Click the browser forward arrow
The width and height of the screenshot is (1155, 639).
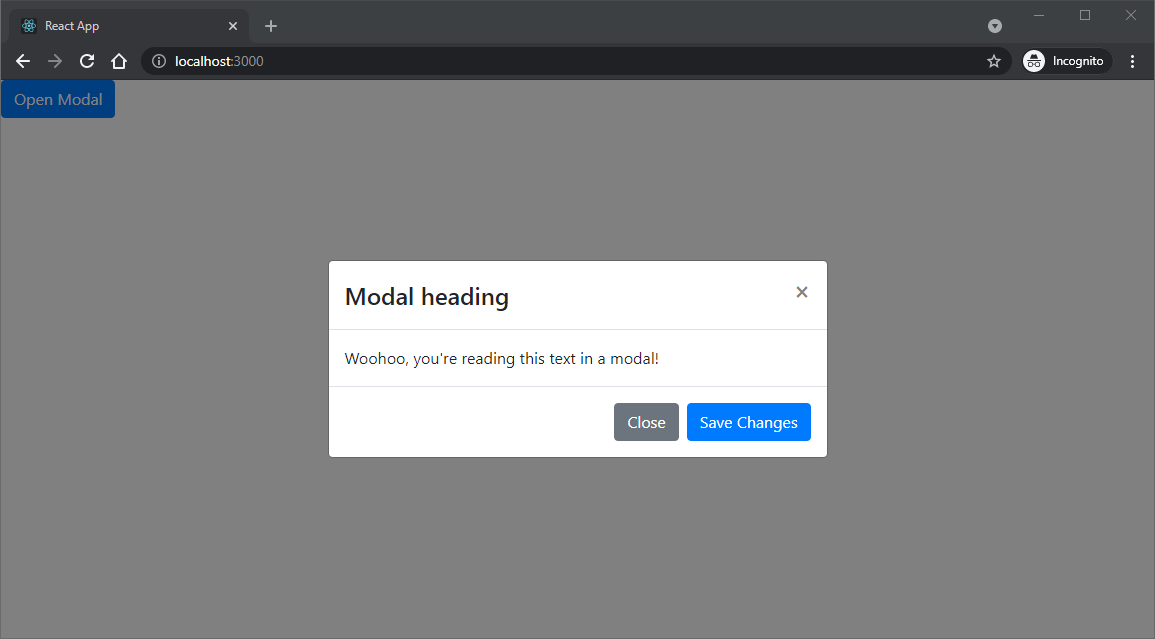55,61
